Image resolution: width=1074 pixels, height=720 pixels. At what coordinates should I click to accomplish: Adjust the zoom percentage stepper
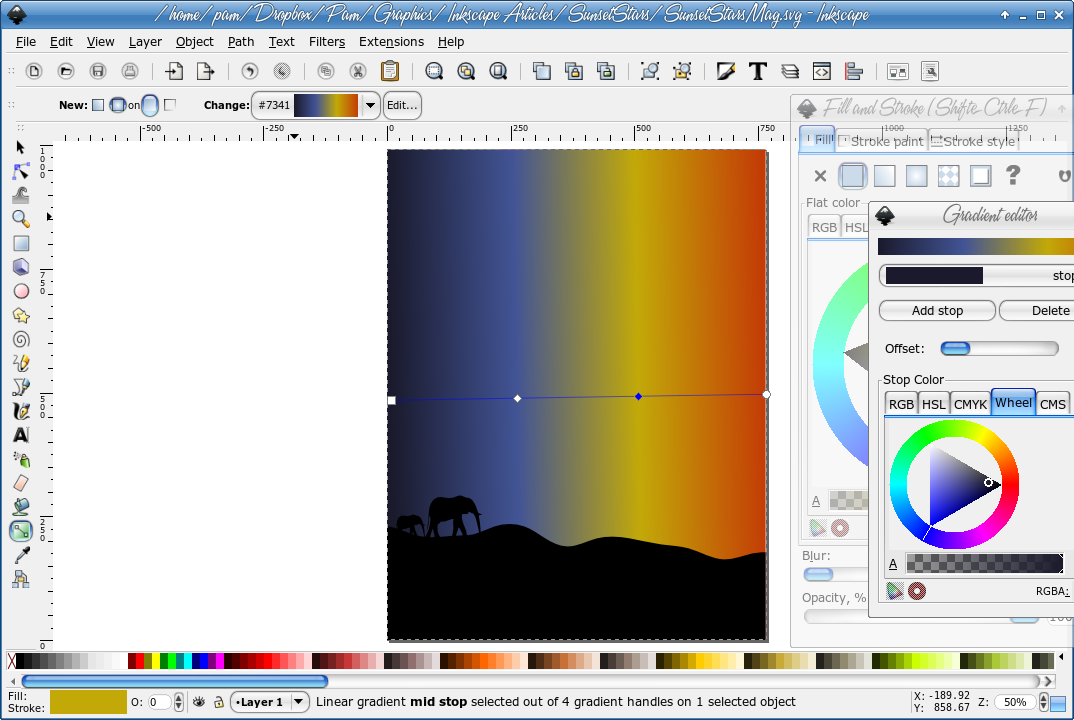click(x=1043, y=702)
